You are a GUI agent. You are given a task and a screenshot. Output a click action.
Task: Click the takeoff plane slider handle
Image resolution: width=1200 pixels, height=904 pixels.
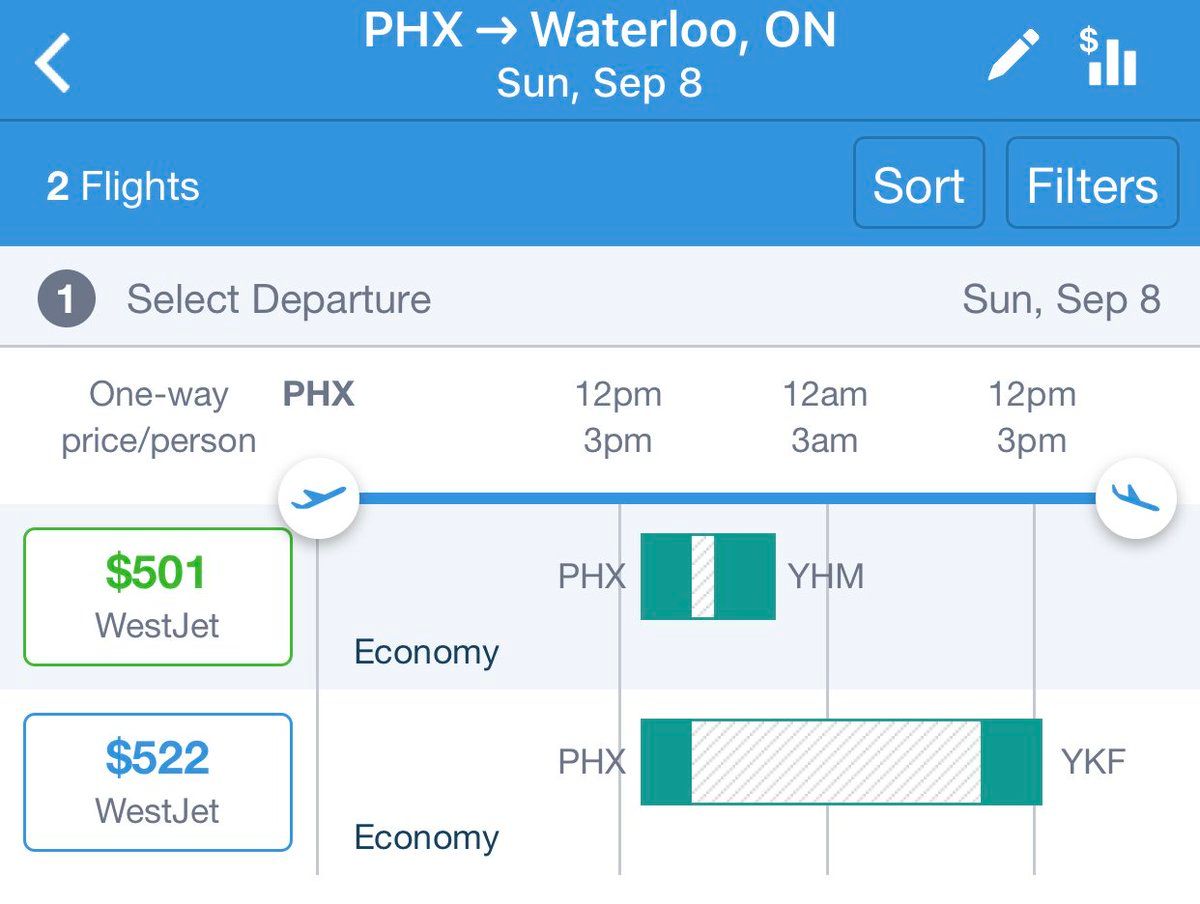point(318,497)
